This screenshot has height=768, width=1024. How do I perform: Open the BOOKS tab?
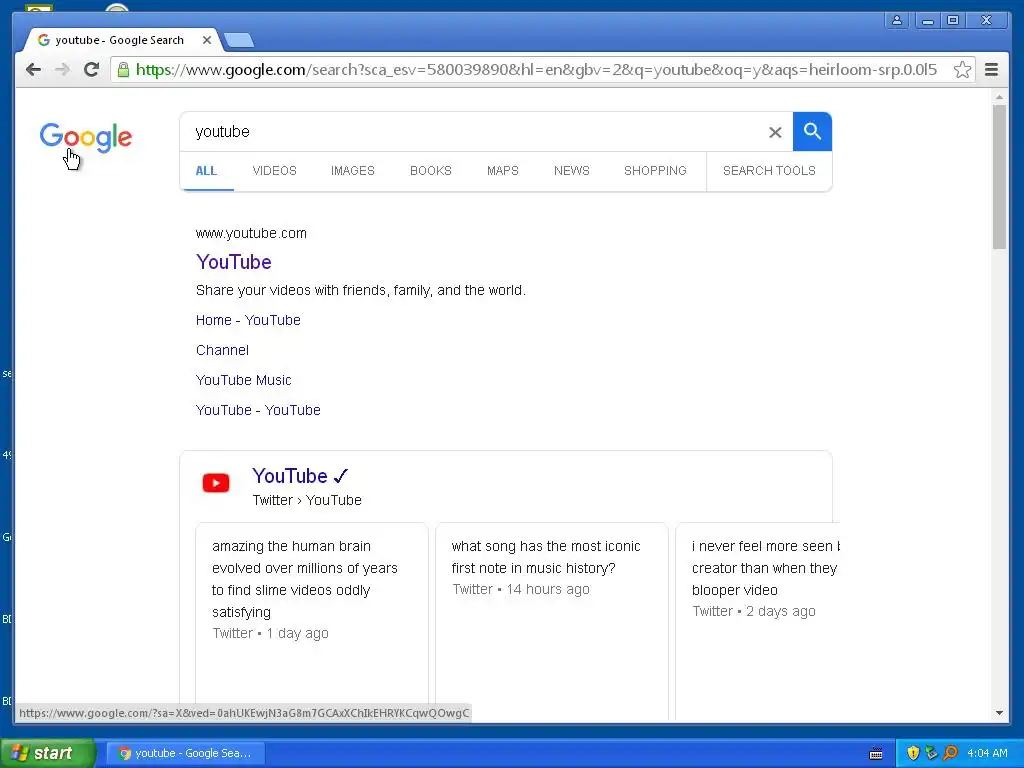tap(431, 170)
